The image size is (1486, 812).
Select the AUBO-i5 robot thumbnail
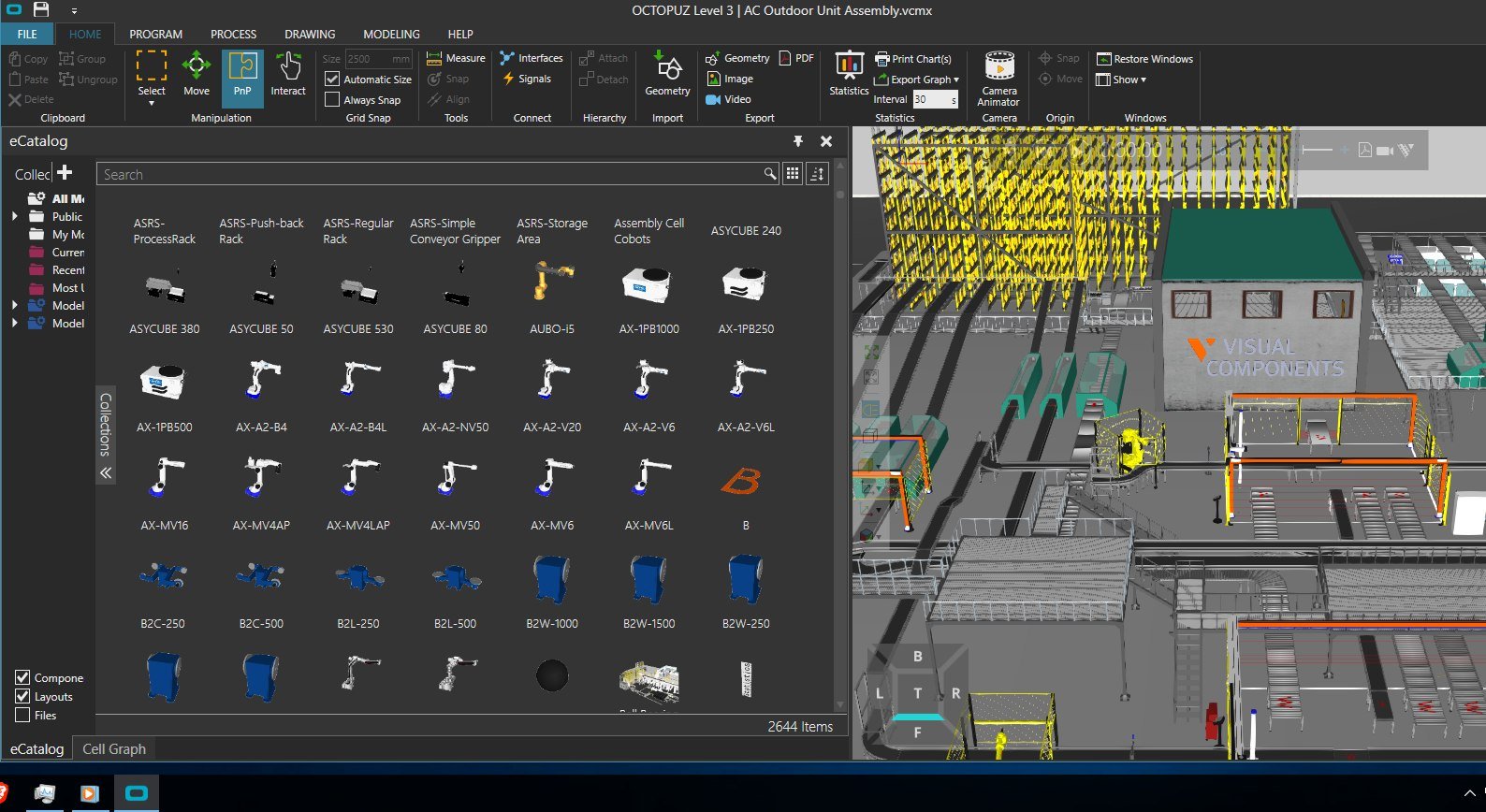[552, 281]
